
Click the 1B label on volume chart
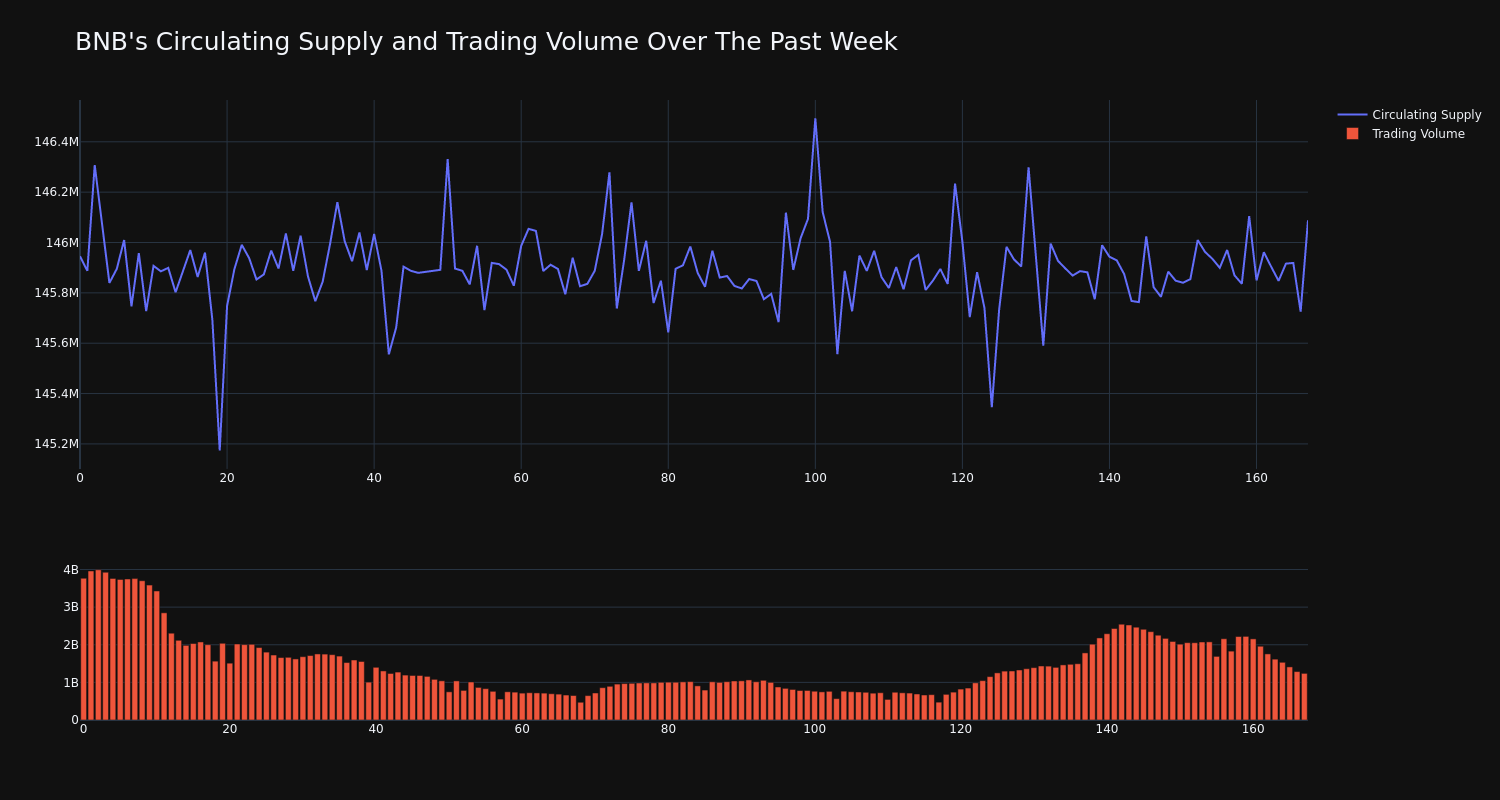point(71,683)
